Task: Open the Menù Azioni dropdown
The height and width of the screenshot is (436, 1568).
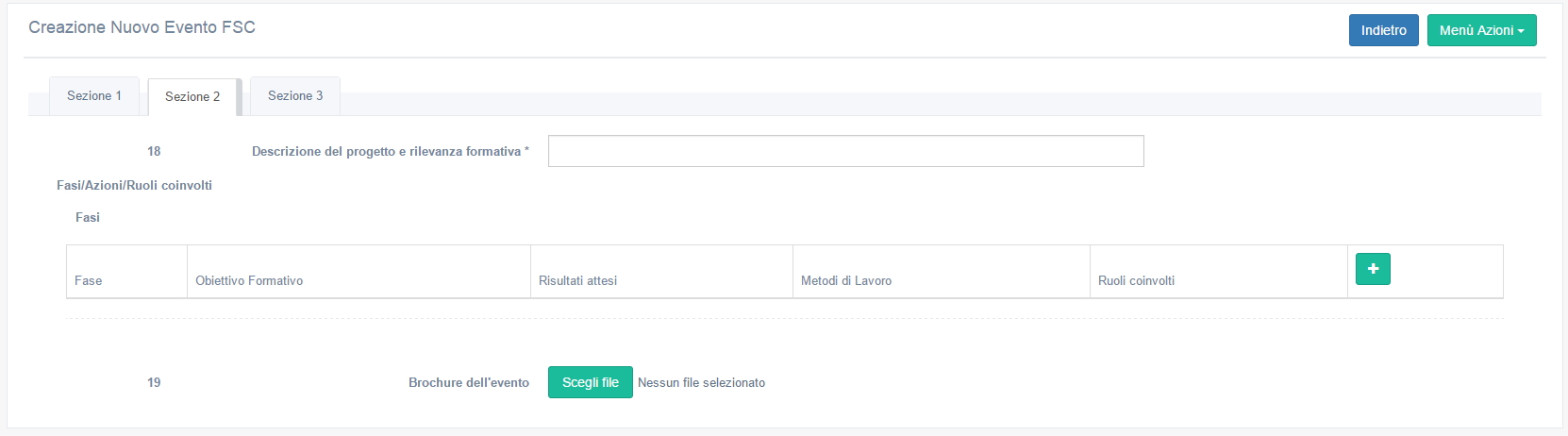Action: tap(1481, 30)
